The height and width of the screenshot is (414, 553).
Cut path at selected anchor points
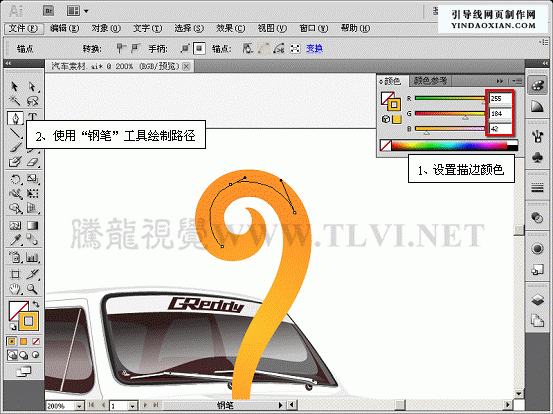[279, 49]
